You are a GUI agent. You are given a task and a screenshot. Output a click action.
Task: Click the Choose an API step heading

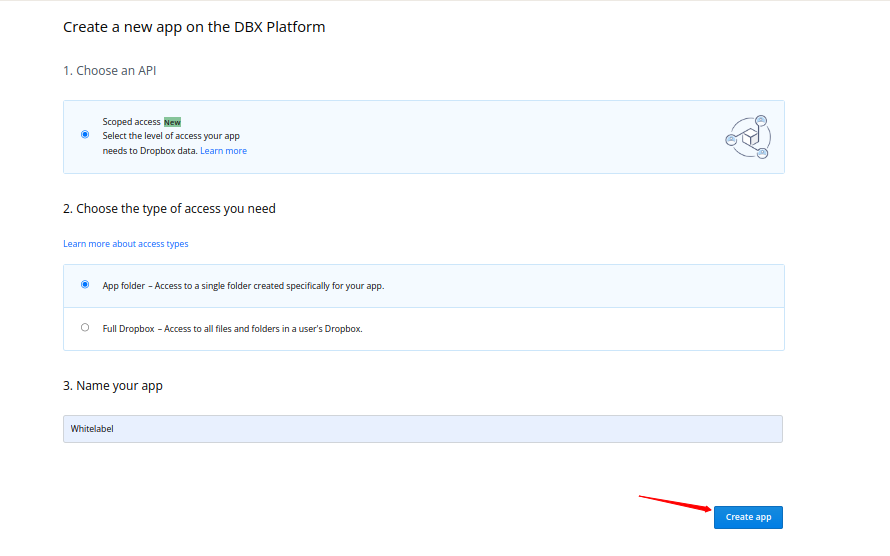(109, 71)
